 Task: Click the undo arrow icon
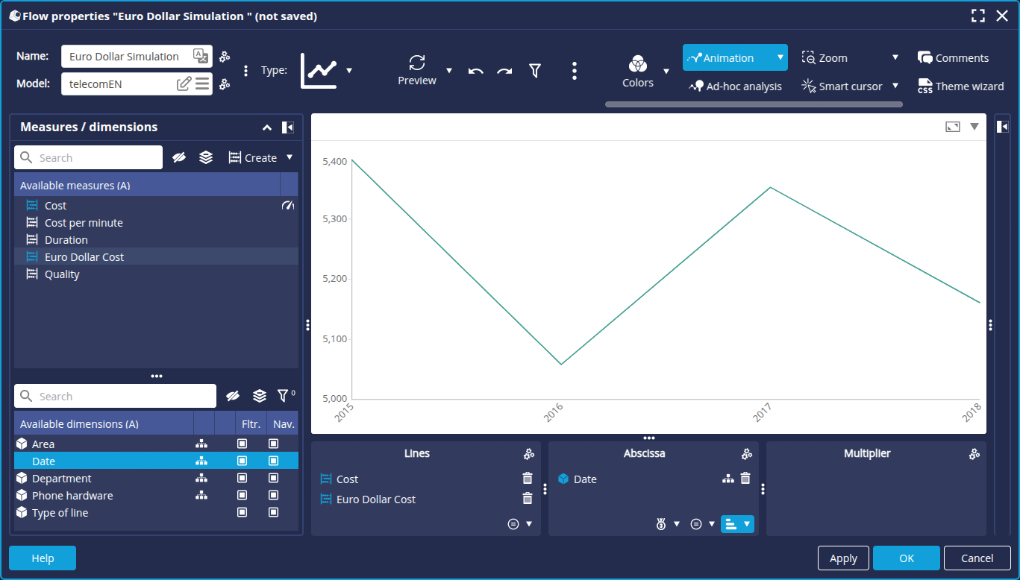(476, 71)
